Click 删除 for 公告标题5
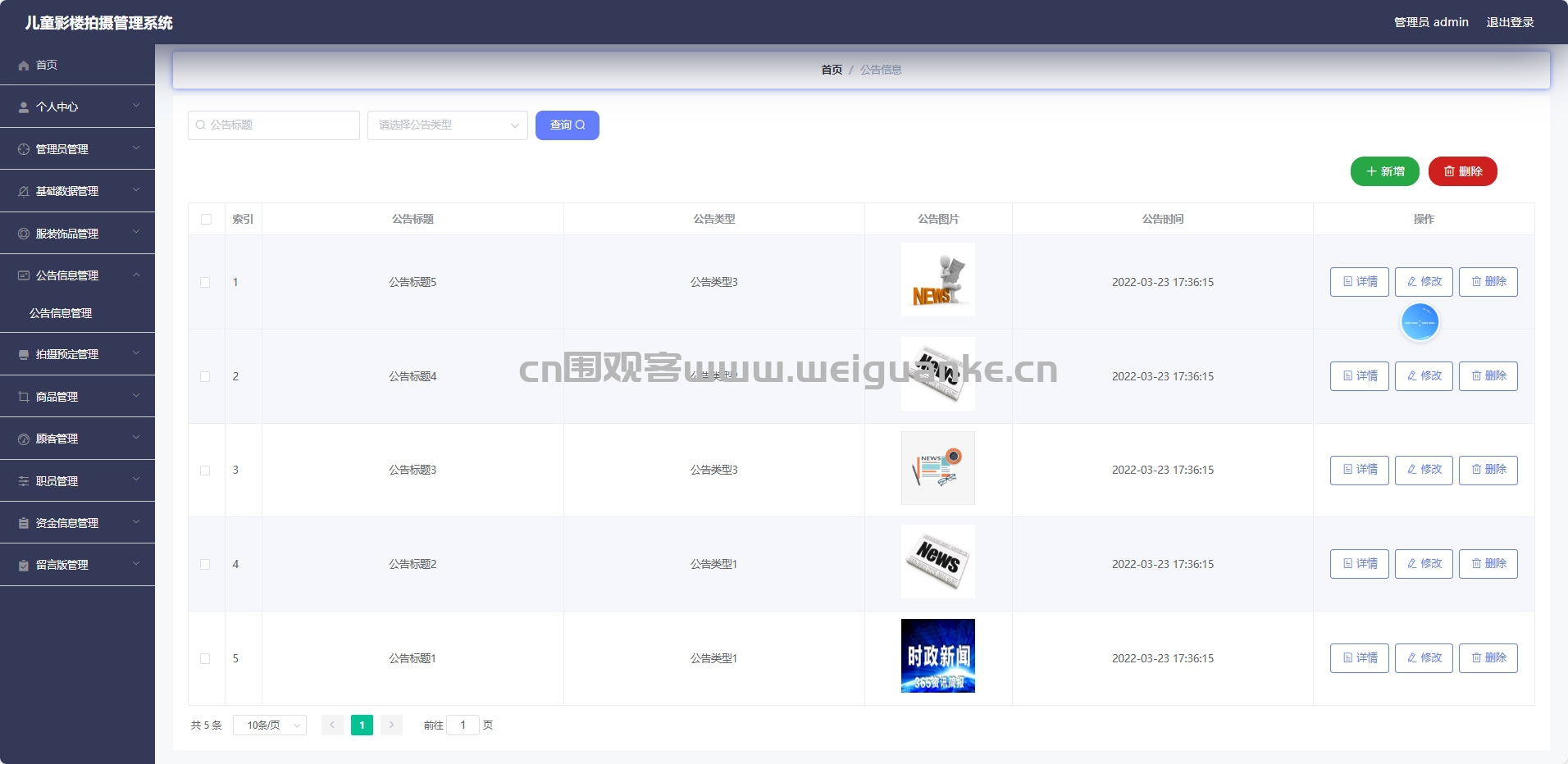This screenshot has height=764, width=1568. point(1488,282)
